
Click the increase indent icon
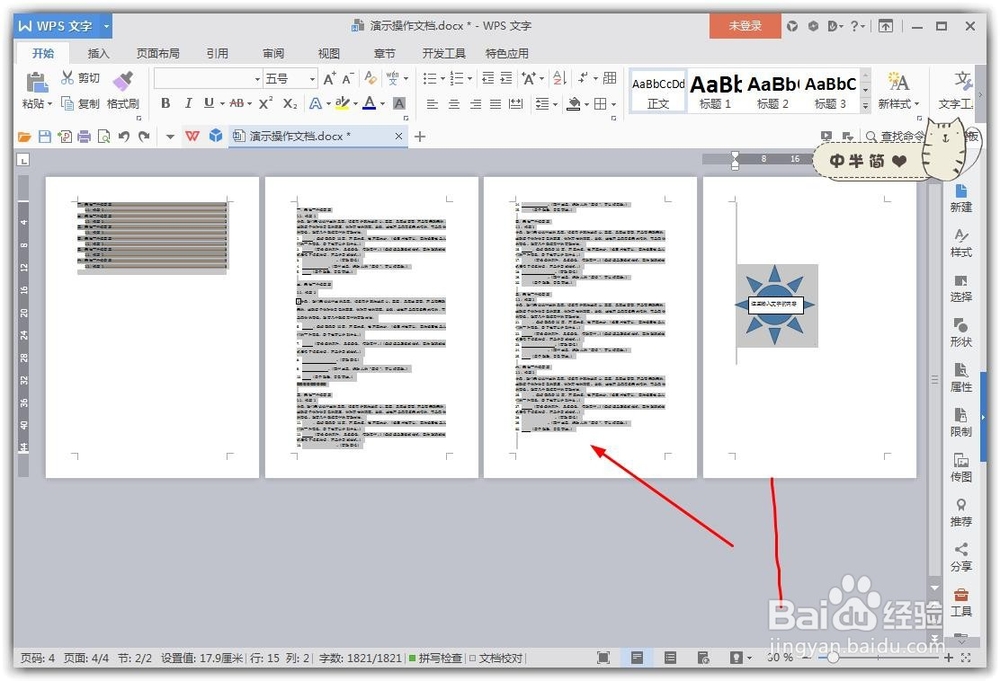point(506,78)
